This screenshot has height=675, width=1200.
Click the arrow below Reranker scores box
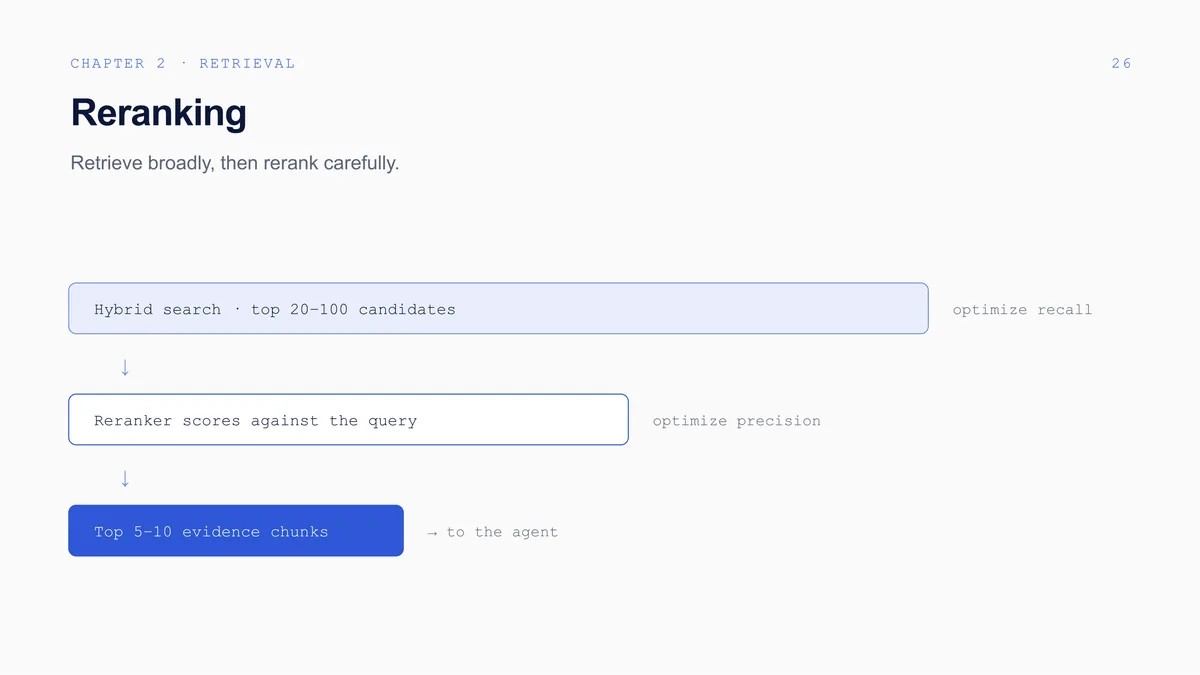[125, 478]
